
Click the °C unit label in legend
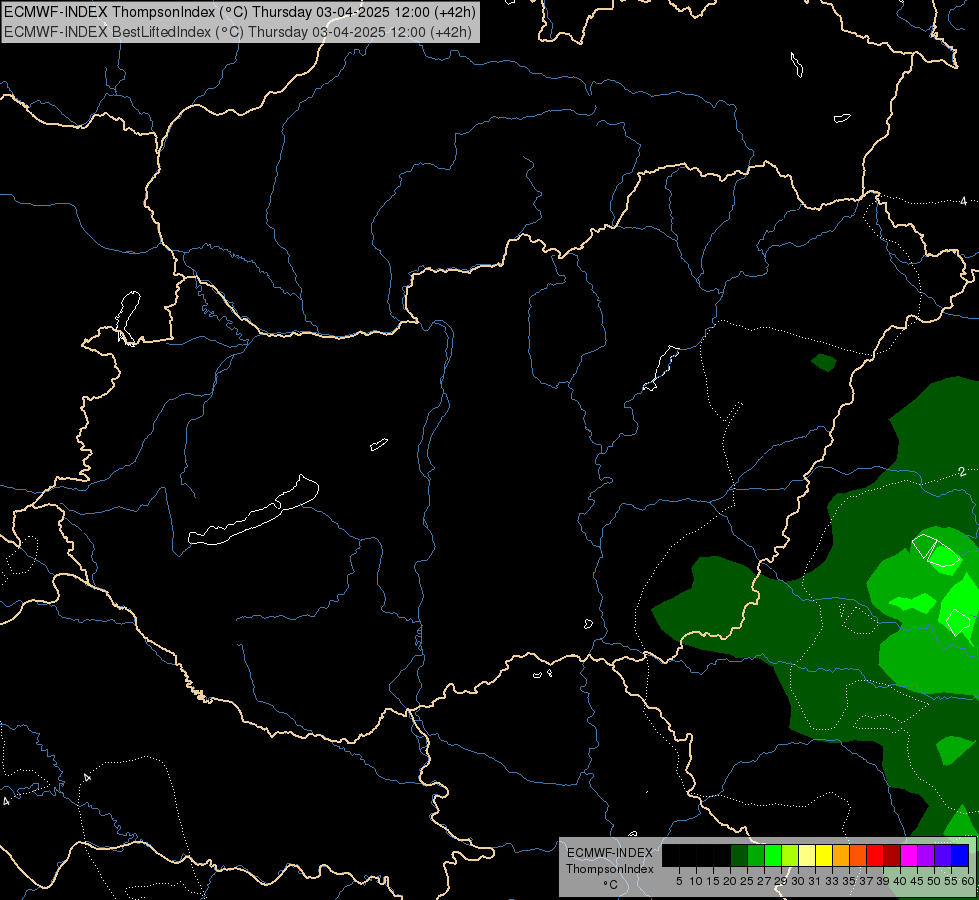point(611,885)
